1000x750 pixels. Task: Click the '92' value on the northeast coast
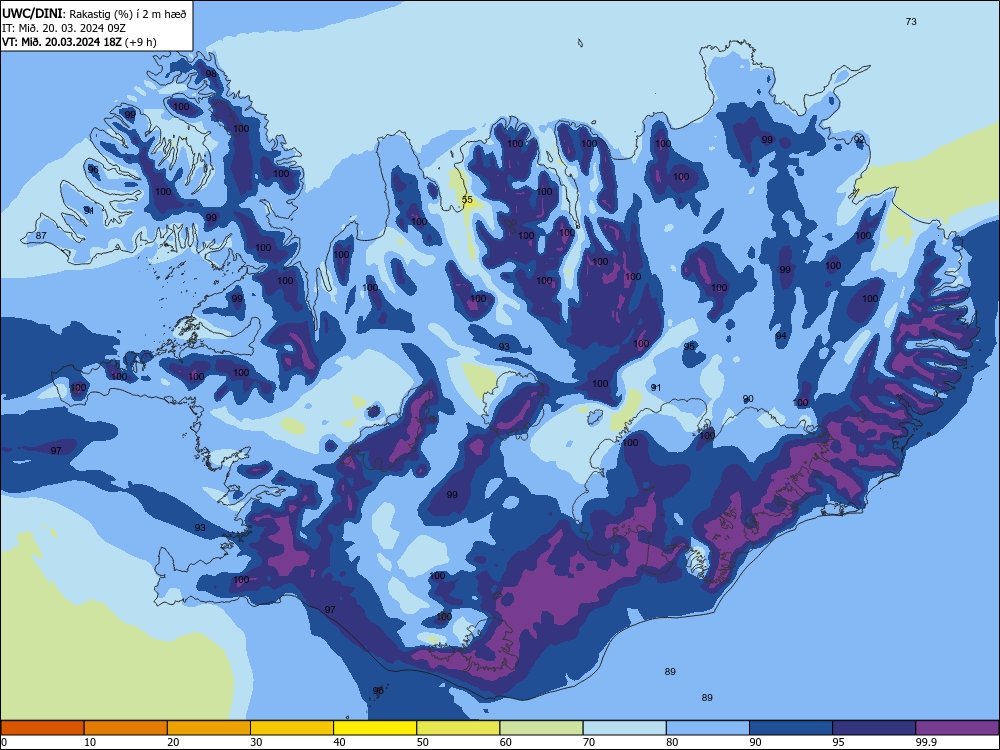click(859, 140)
